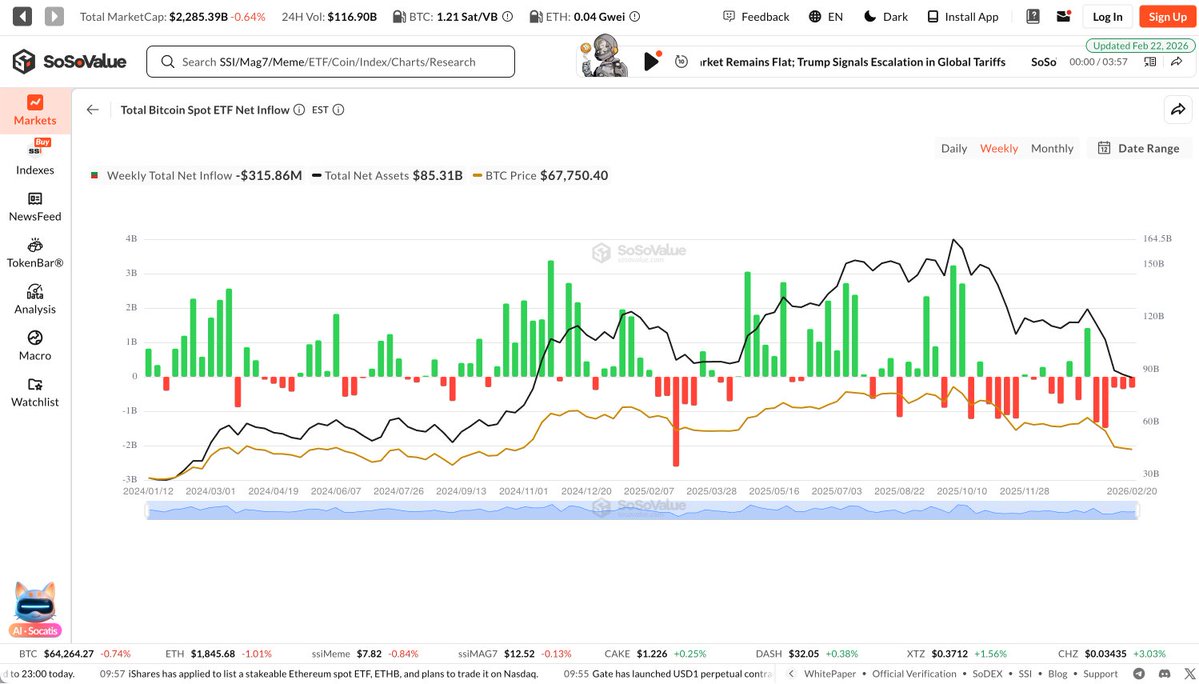Screen dimensions: 1199x684
Task: Toggle BTC Price series
Action: pos(540,175)
